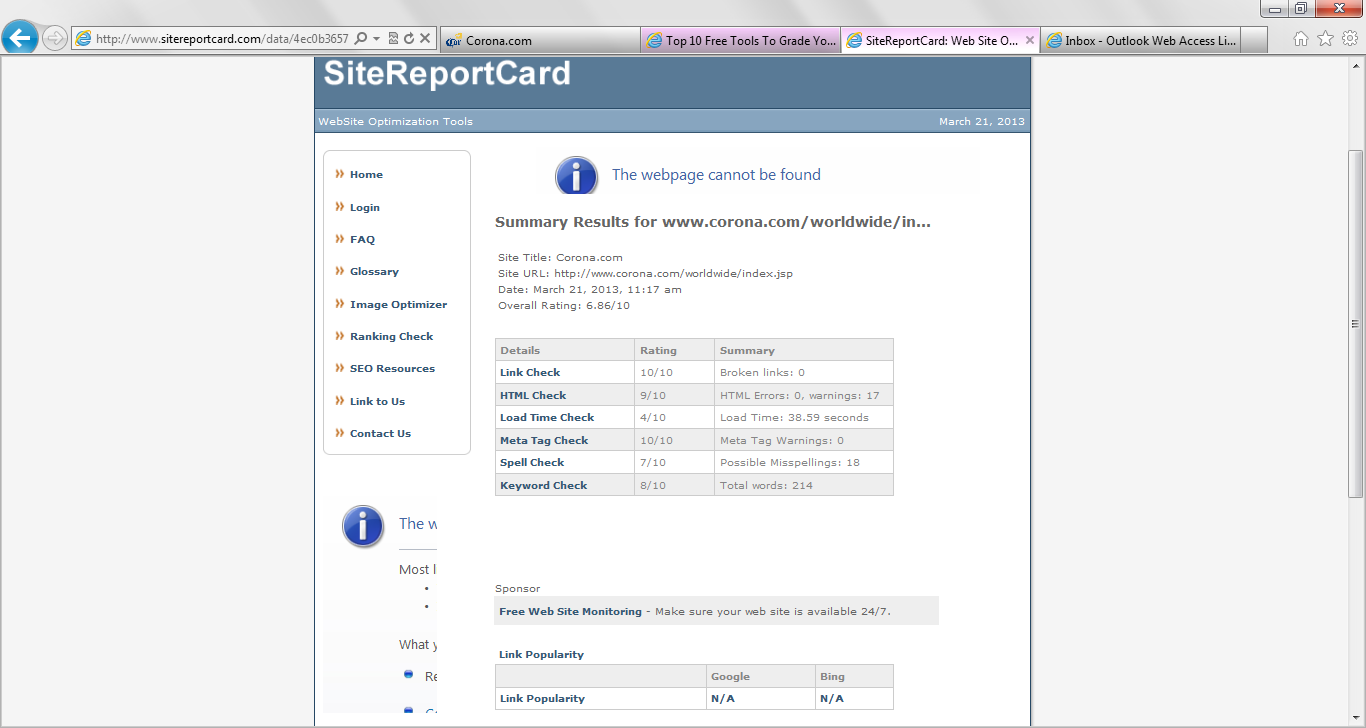This screenshot has width=1366, height=728.
Task: Open a new tab with the blank tab button
Action: (1254, 40)
